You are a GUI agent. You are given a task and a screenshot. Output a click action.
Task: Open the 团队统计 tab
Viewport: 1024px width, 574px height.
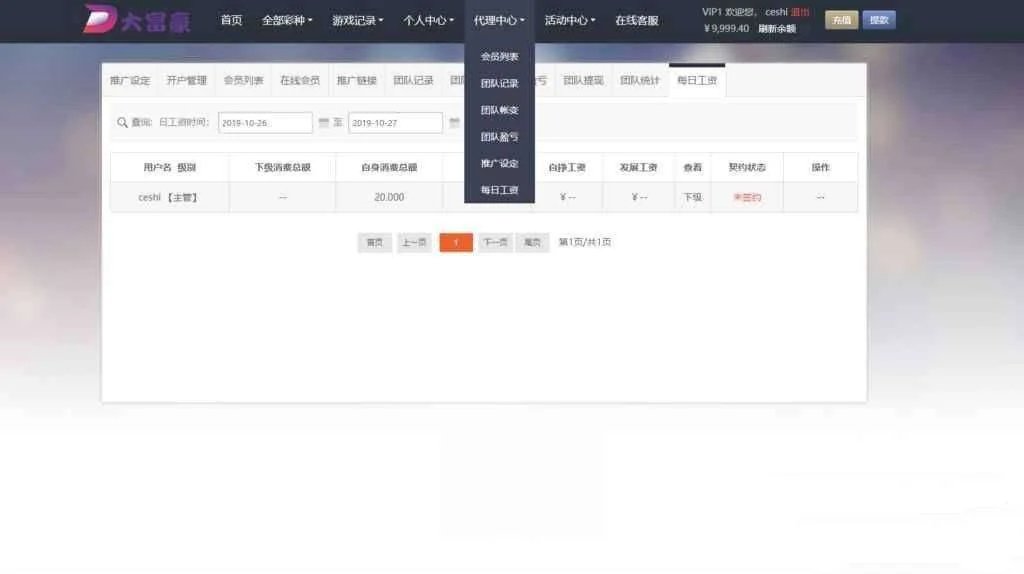click(640, 80)
